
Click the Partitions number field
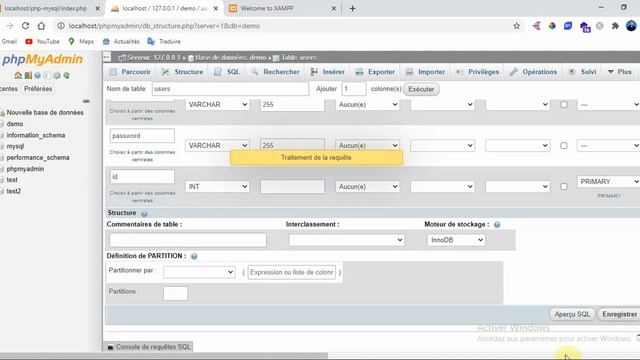click(176, 293)
